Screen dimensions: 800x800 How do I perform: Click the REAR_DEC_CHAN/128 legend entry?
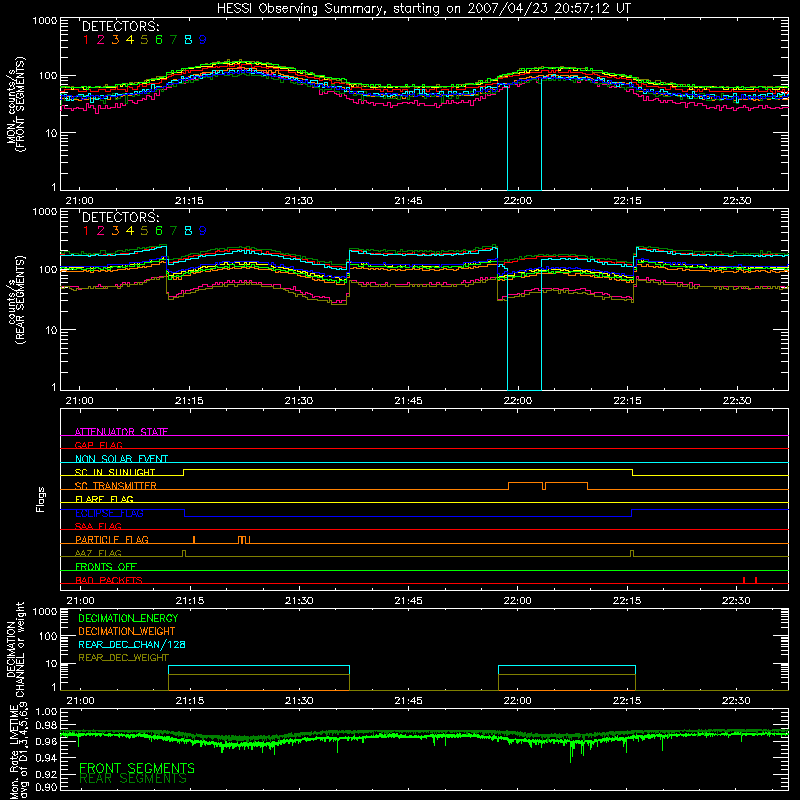coord(132,644)
